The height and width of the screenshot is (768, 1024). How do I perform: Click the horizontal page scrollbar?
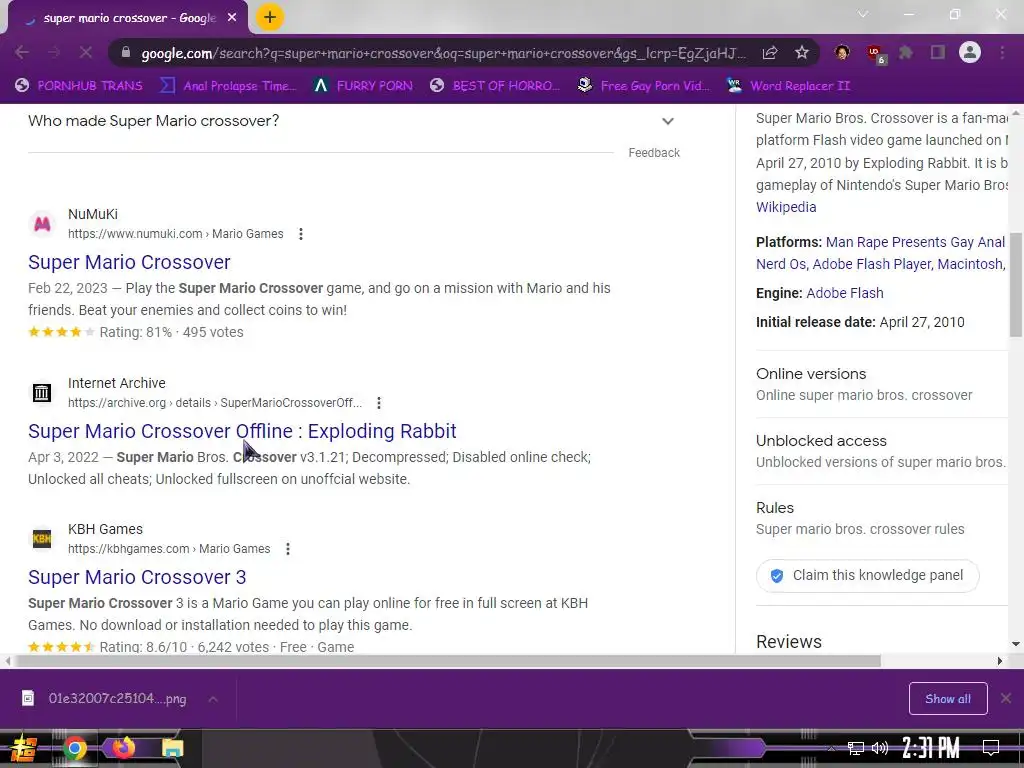point(447,661)
